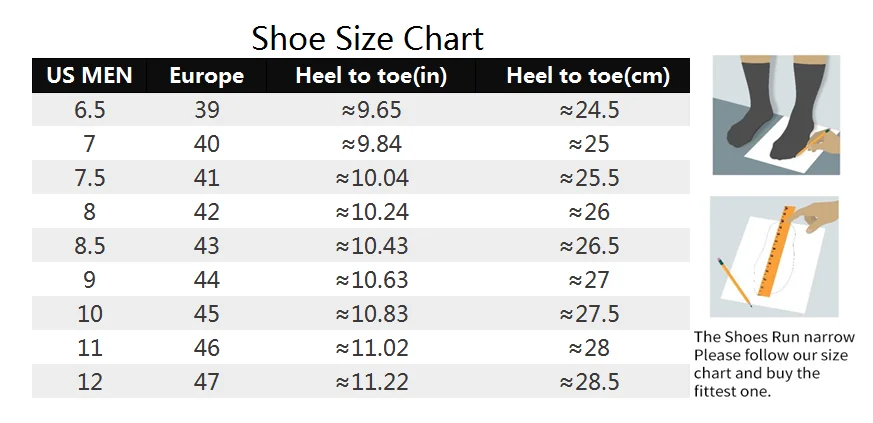Image resolution: width=873 pixels, height=423 pixels.
Task: Click the ≈26 cm cell
Action: point(588,212)
